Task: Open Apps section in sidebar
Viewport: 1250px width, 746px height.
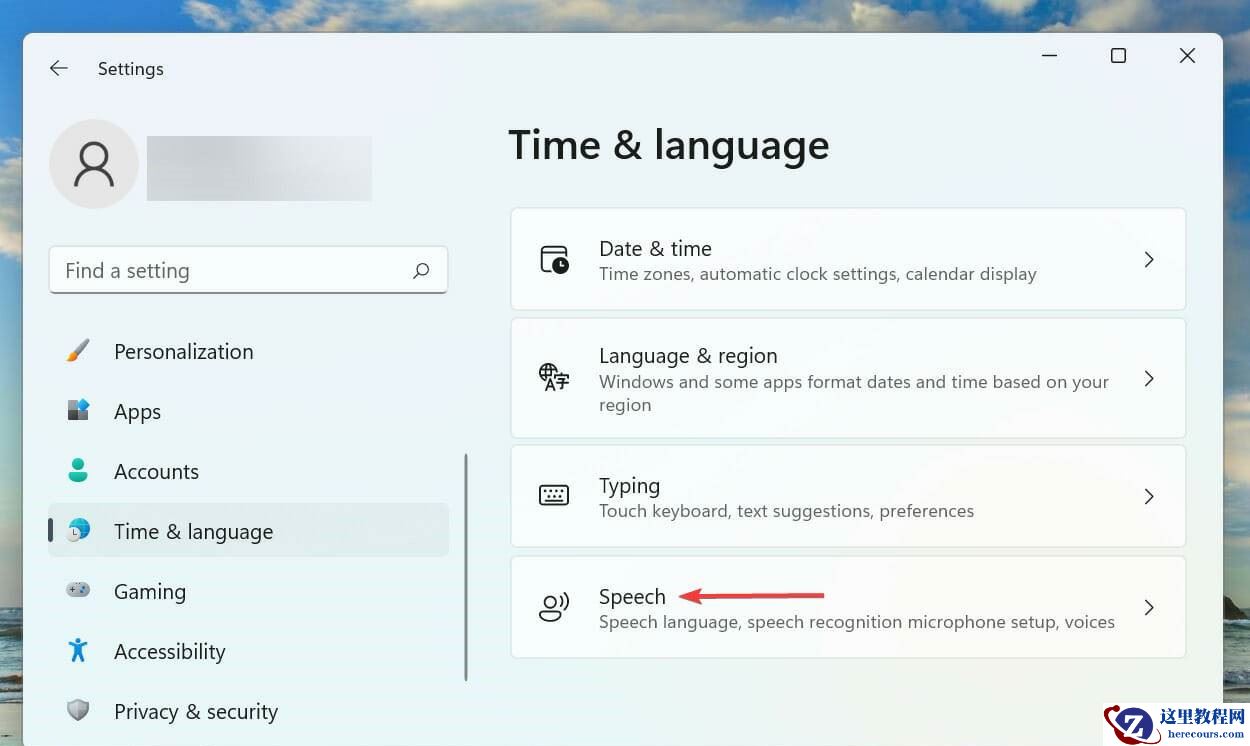Action: (248, 411)
